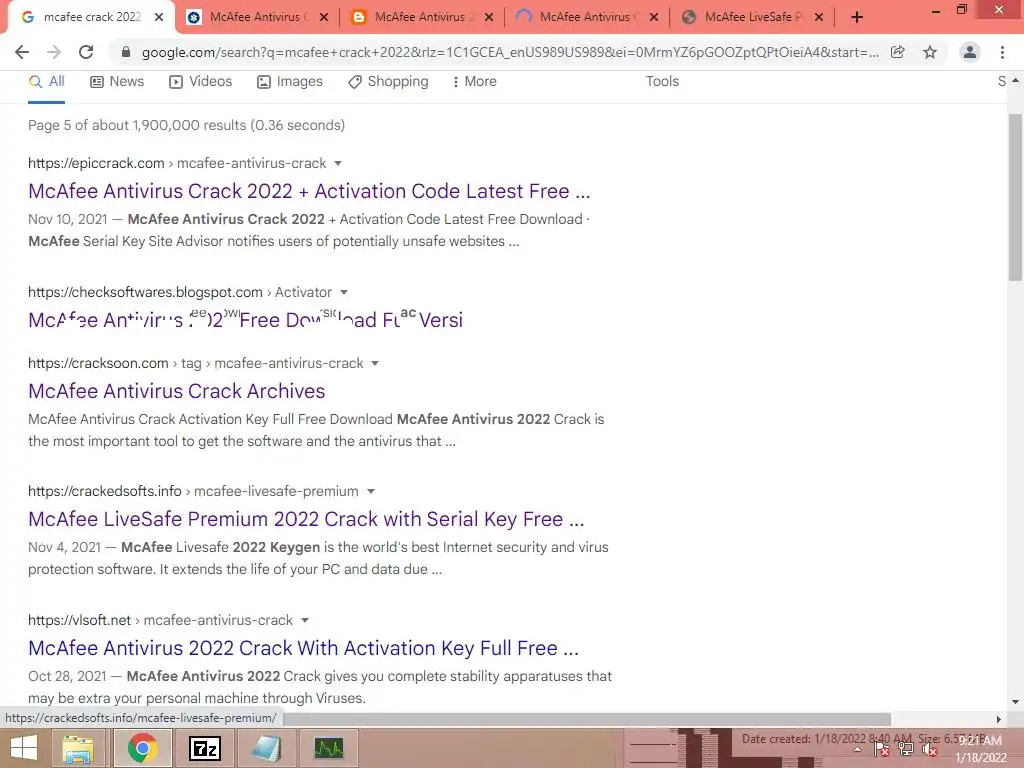Screen dimensions: 1024x768
Task: Open File Explorer from taskbar
Action: tap(78, 748)
